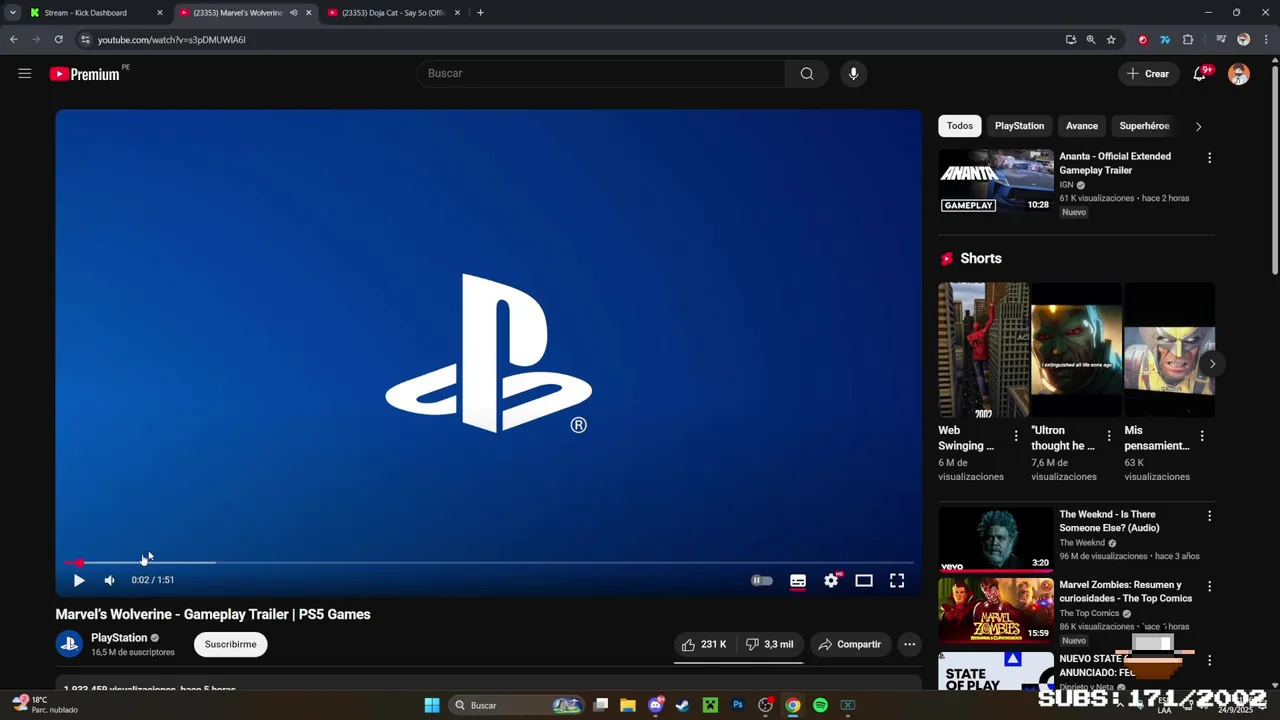Open video player settings gear
This screenshot has width=1280, height=720.
pos(831,580)
